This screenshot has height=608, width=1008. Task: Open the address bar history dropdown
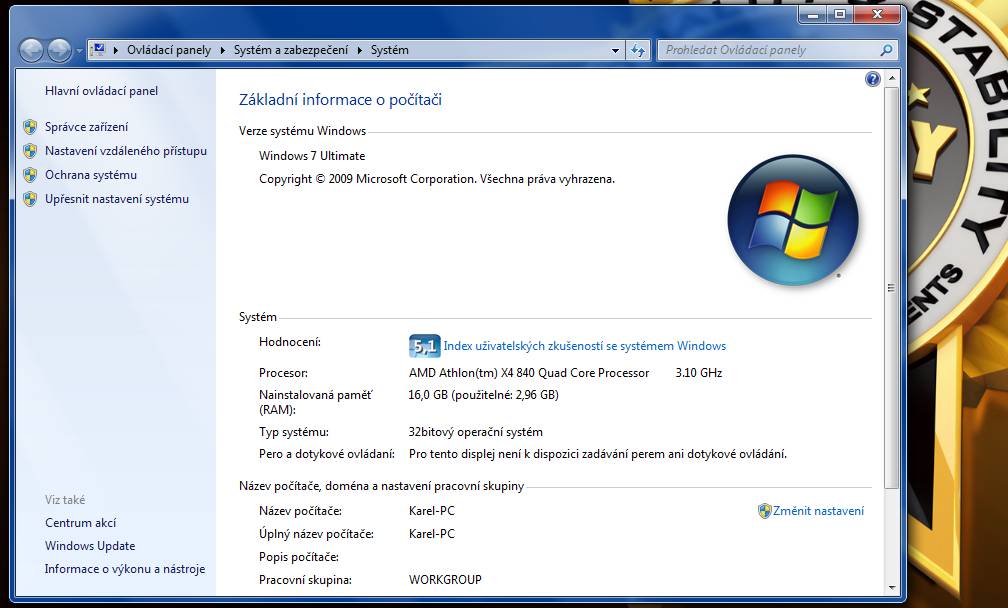click(x=615, y=50)
